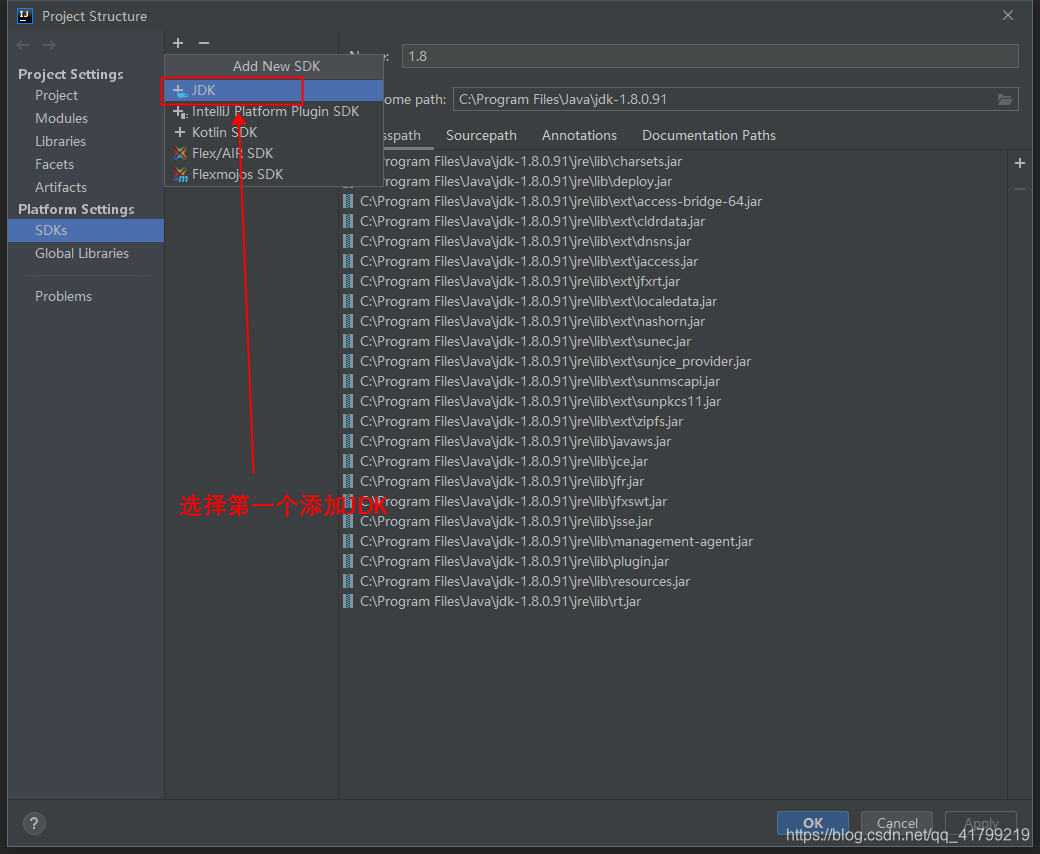
Task: Select the sunpkcs11.jar entry
Action: point(673,401)
